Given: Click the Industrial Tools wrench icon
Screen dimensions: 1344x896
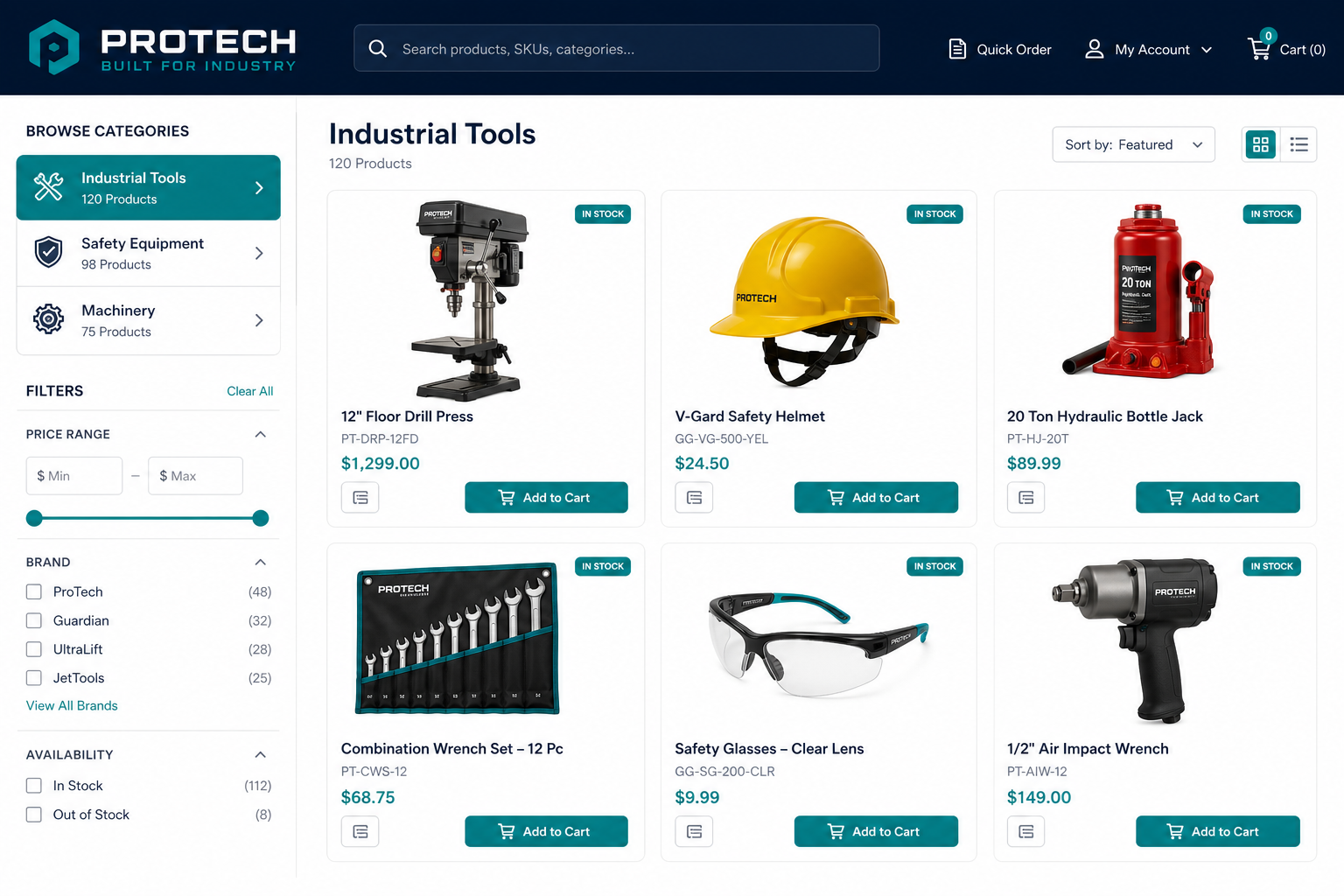Looking at the screenshot, I should 49,187.
